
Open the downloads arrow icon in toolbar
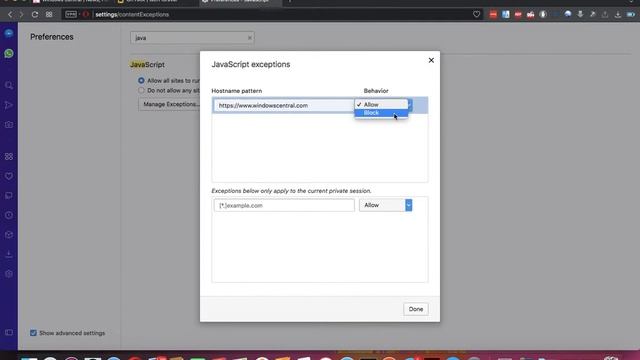coord(618,14)
